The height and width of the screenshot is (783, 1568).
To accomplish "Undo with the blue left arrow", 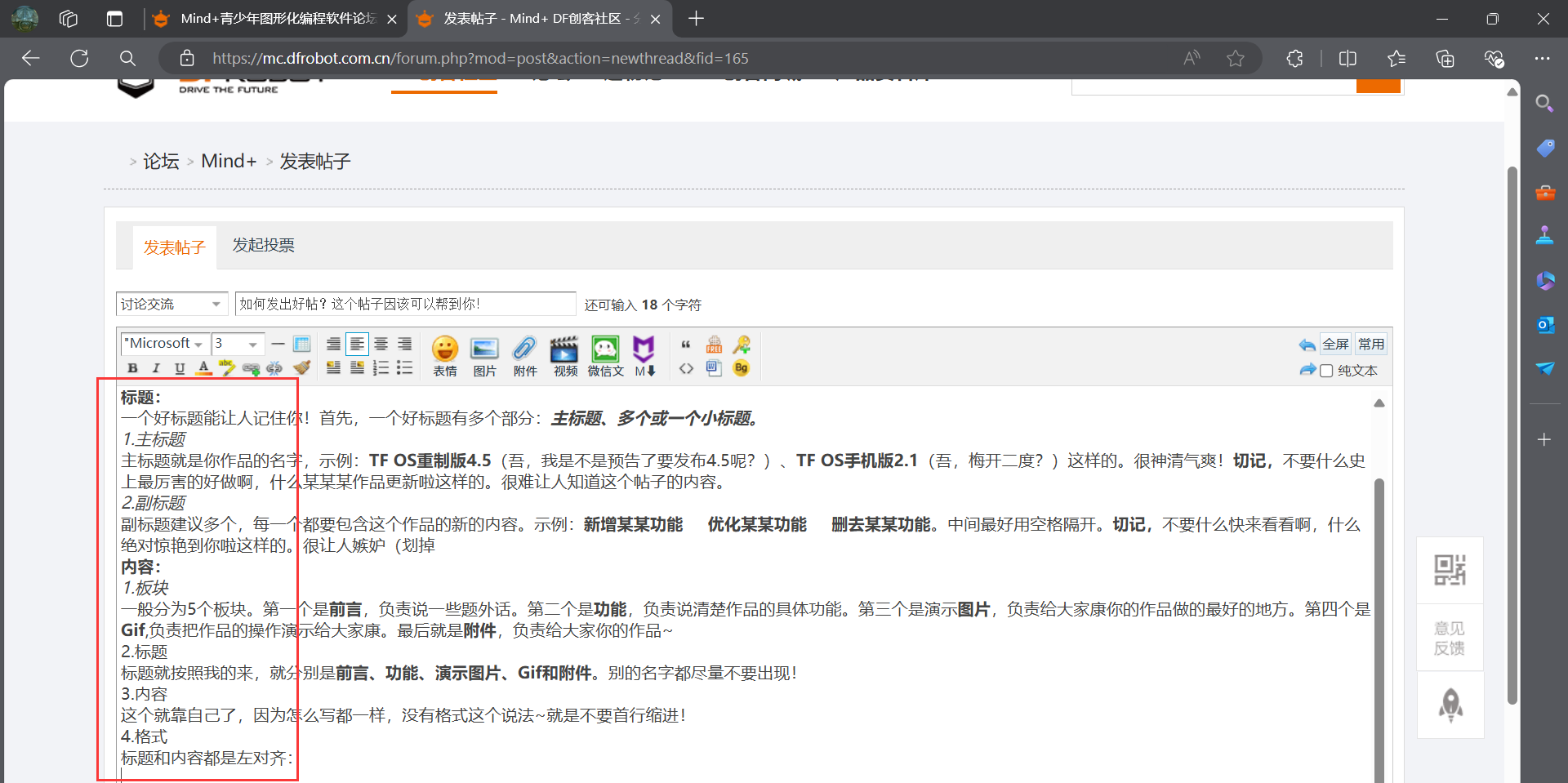I will (1307, 345).
